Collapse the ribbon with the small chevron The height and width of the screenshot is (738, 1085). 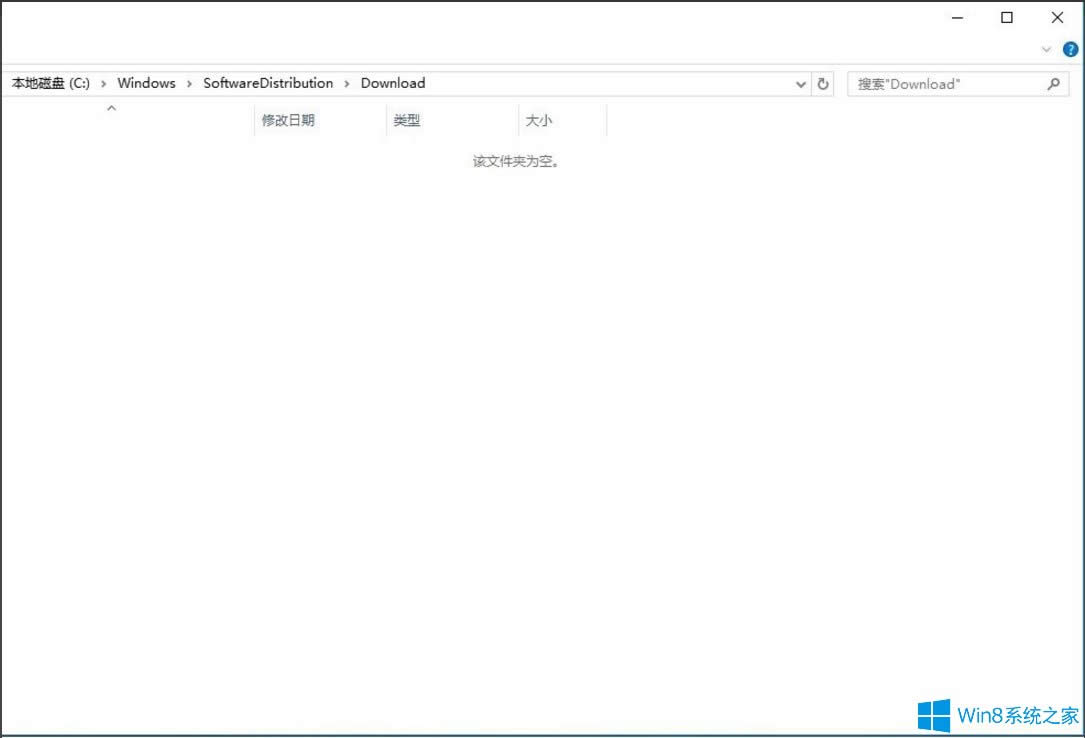(1046, 49)
